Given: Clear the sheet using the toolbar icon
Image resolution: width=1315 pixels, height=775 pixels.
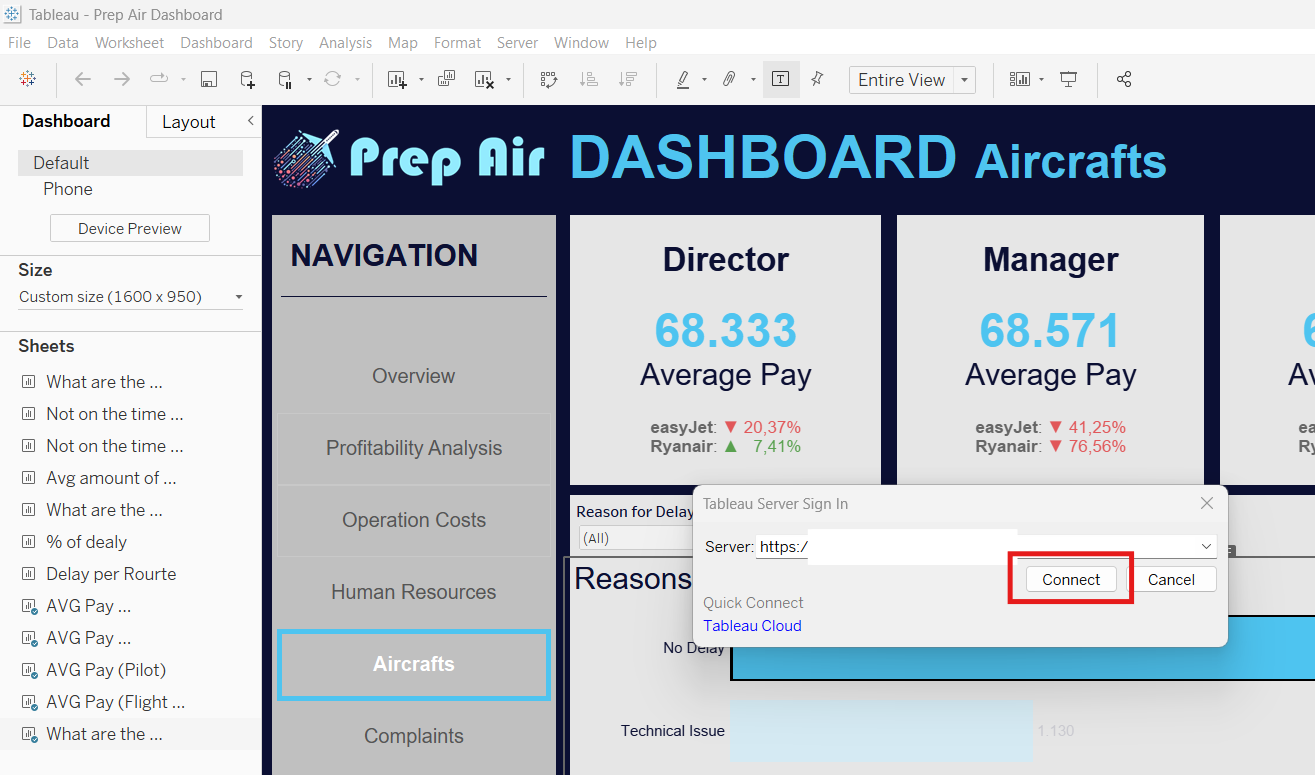Looking at the screenshot, I should (485, 79).
